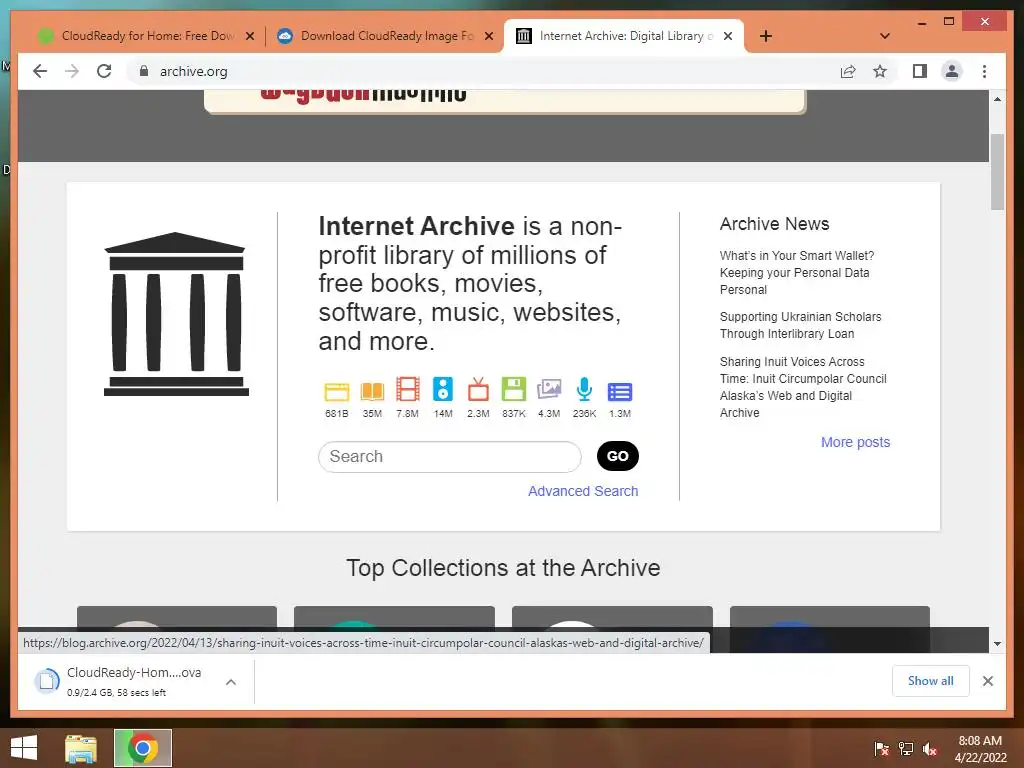1024x768 pixels.
Task: Click Show all downloads button
Action: 930,680
